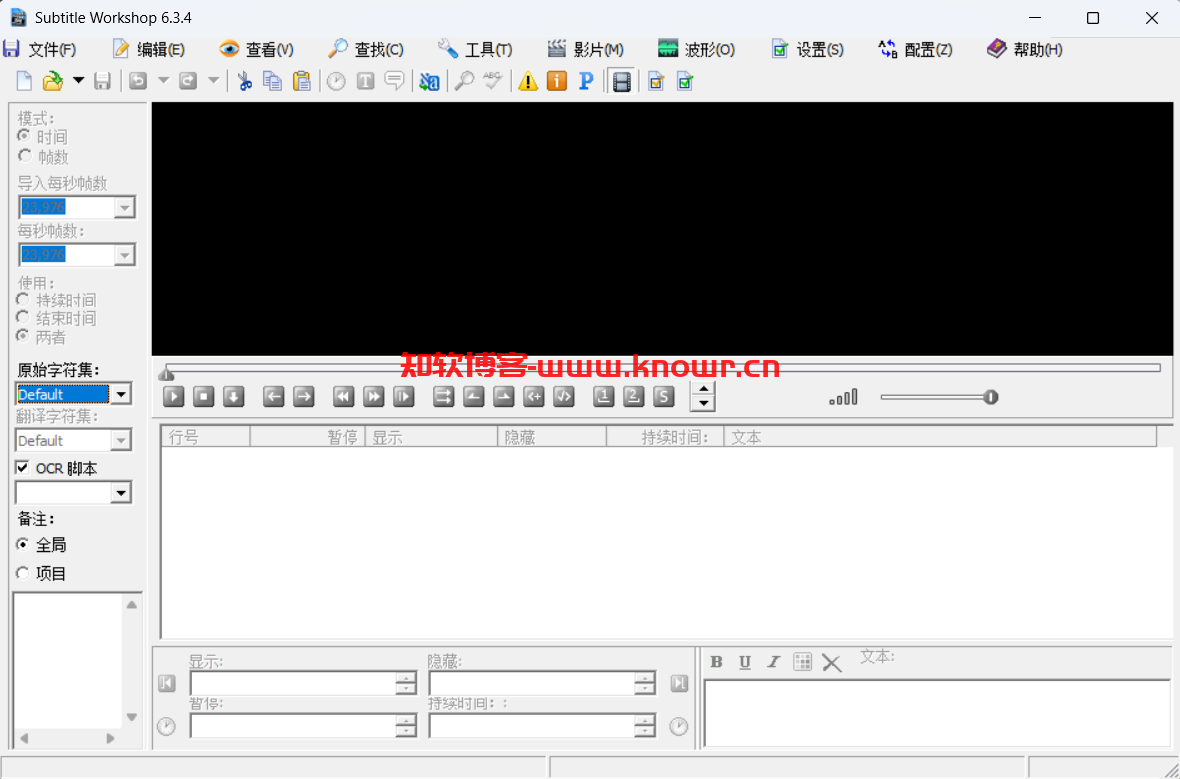The width and height of the screenshot is (1180, 779).
Task: Click the blue P toolbar icon
Action: click(x=585, y=81)
